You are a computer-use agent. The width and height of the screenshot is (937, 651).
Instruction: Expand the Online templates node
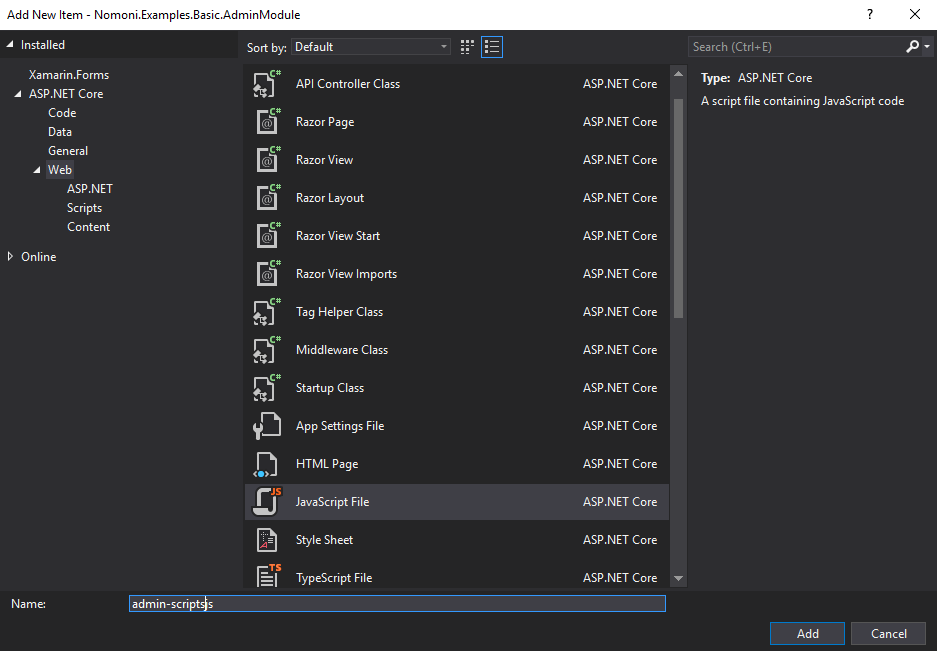click(13, 256)
